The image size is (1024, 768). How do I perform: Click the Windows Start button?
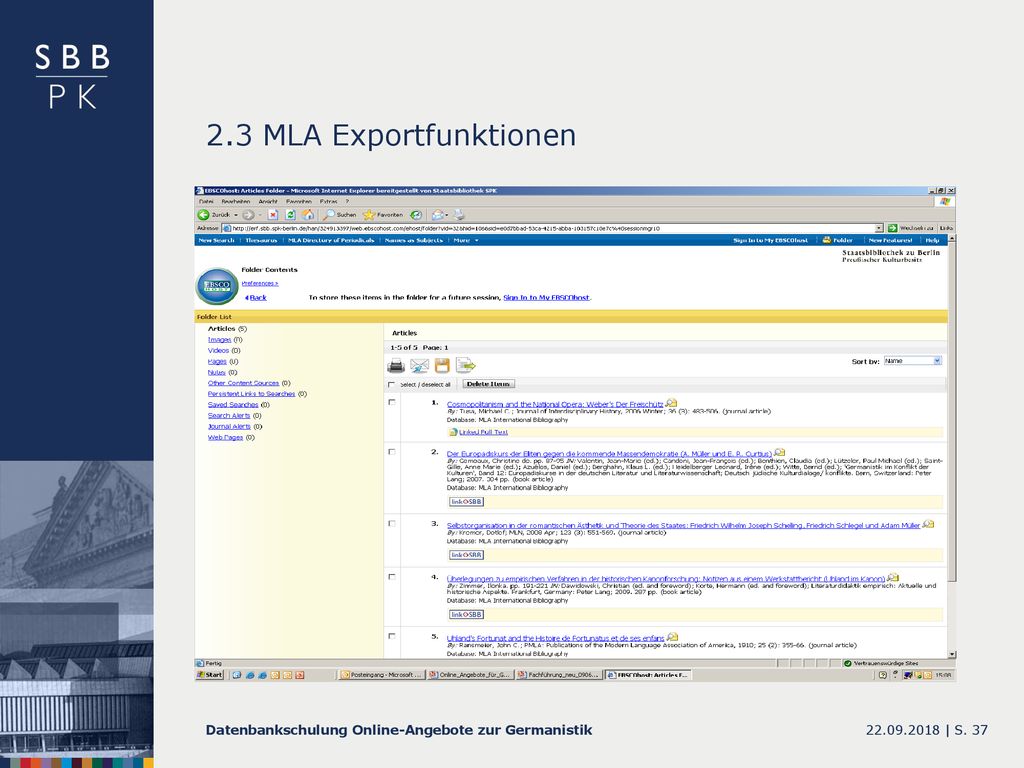pos(210,675)
